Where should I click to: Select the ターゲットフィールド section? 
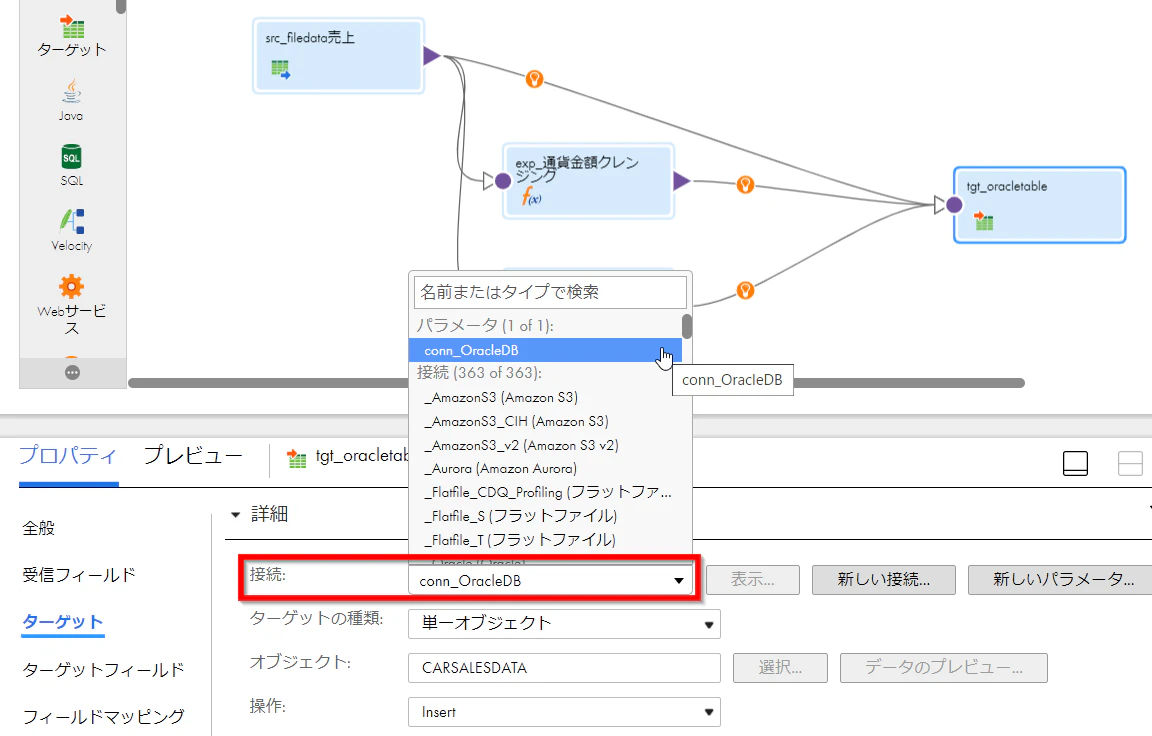tap(103, 670)
